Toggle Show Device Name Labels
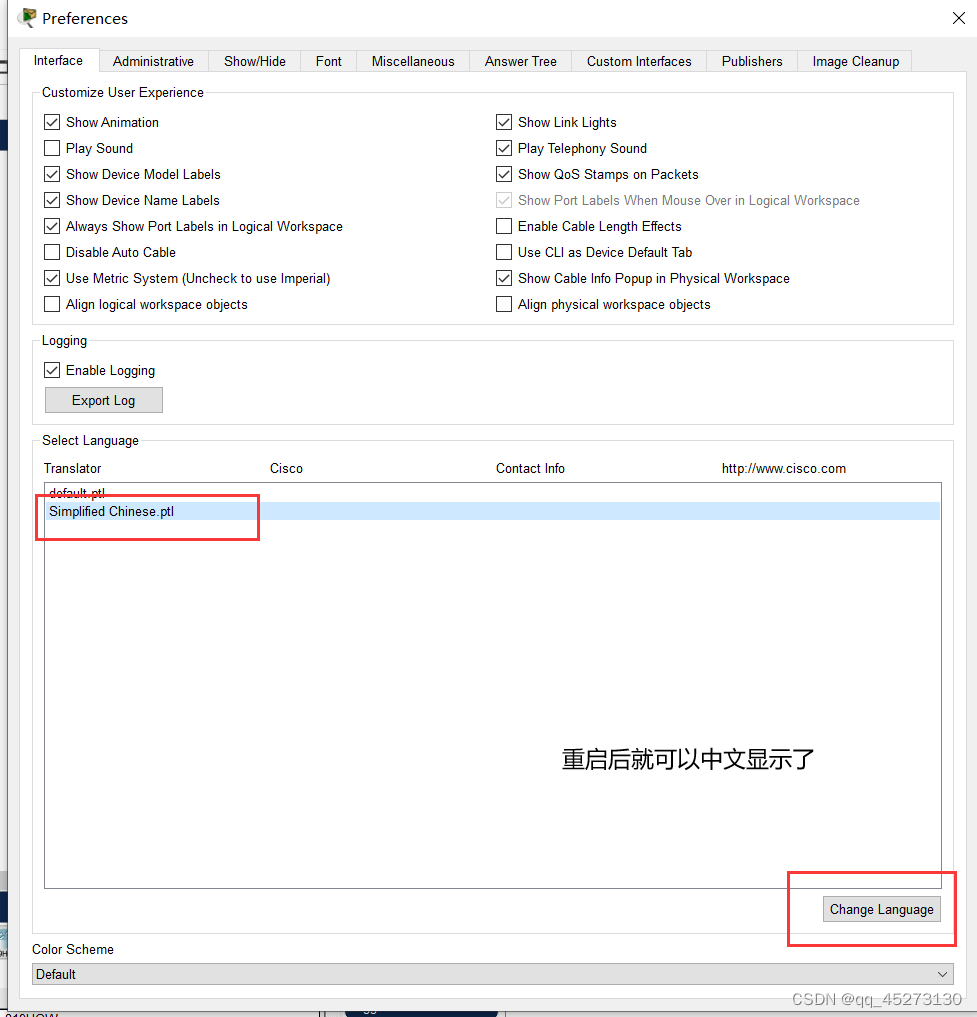Viewport: 977px width, 1017px height. pos(52,200)
